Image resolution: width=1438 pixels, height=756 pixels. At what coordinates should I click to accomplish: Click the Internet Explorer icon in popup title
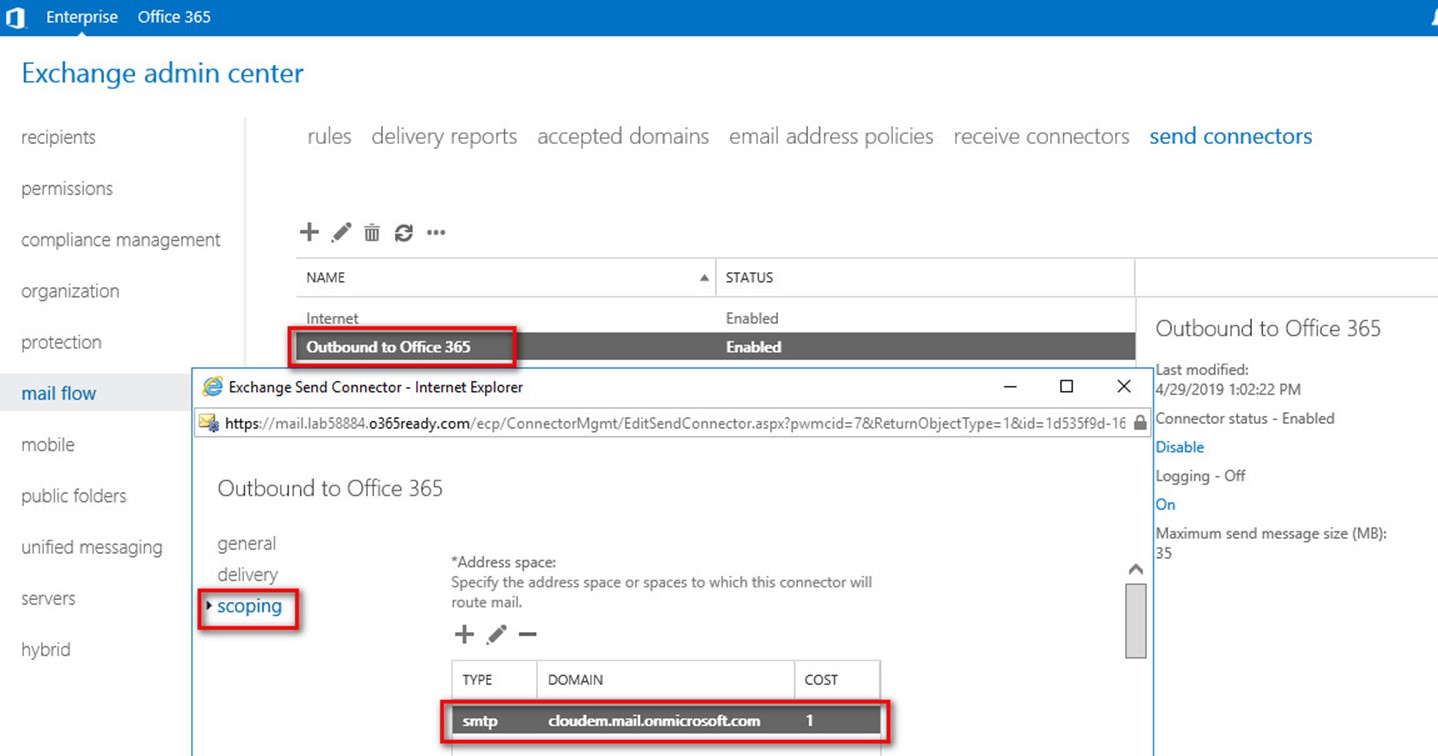pyautogui.click(x=213, y=386)
